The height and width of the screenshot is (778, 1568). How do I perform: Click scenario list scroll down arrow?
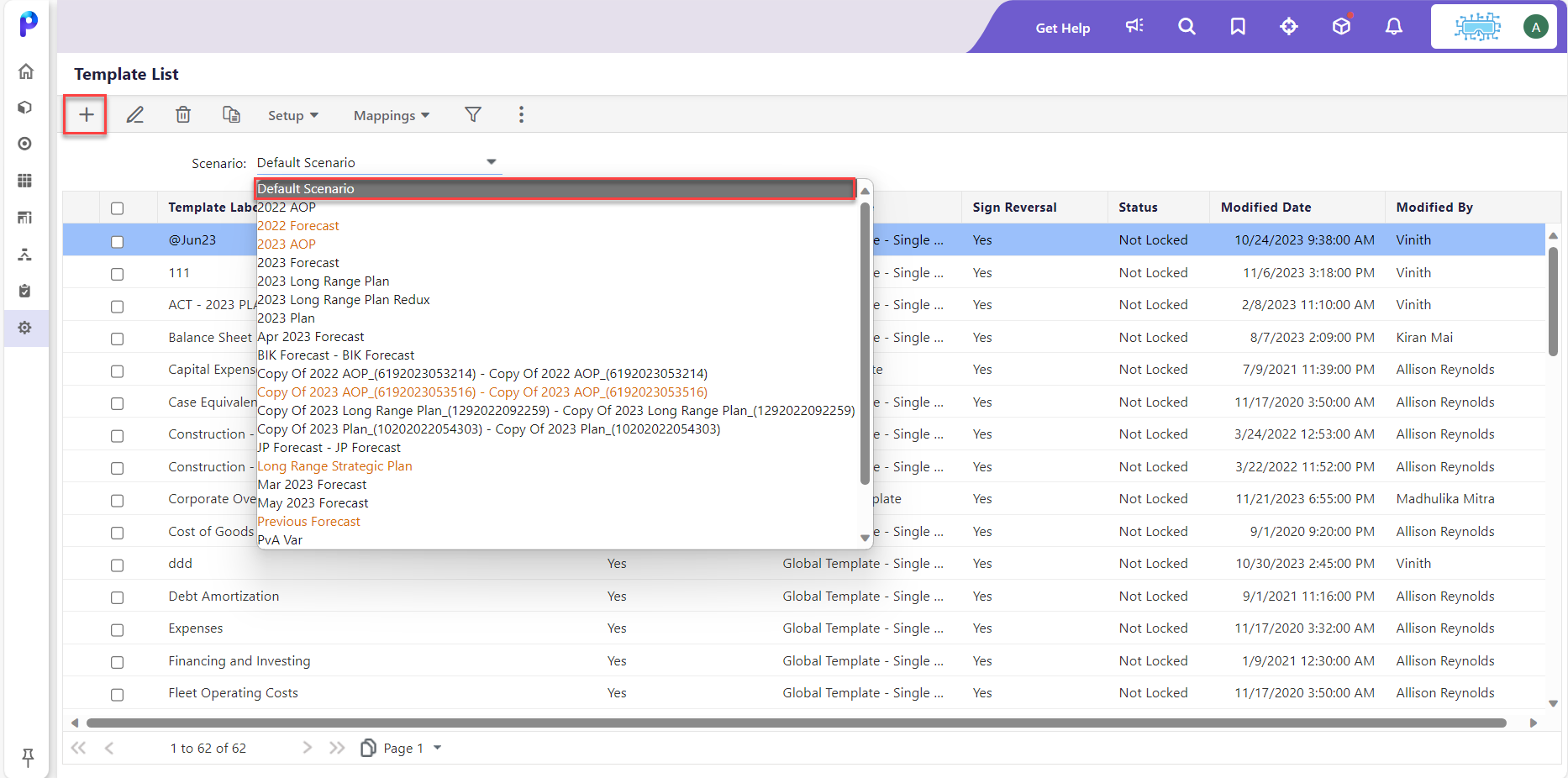pos(865,538)
